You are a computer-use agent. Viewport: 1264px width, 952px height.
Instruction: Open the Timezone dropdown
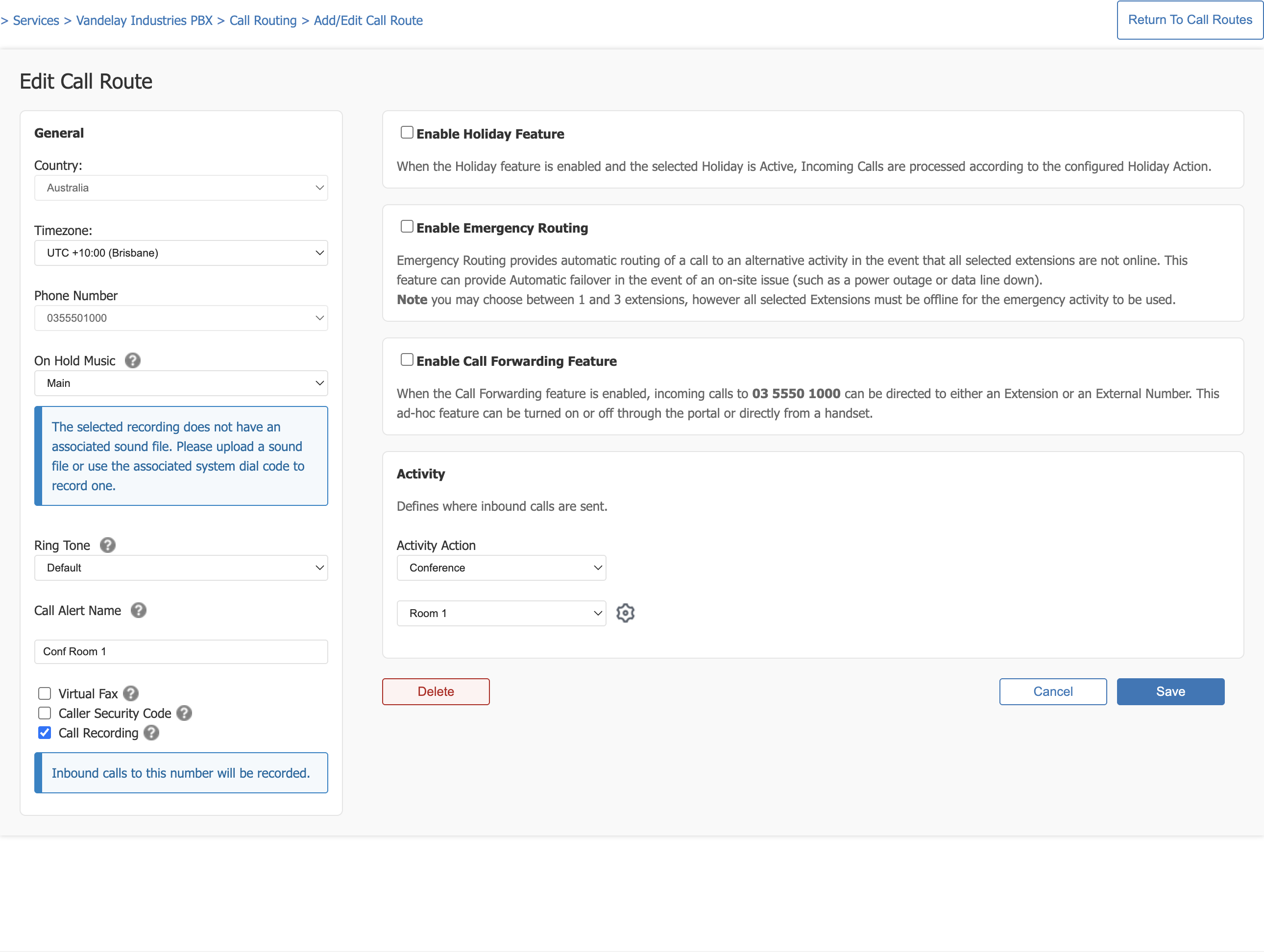pyautogui.click(x=181, y=252)
